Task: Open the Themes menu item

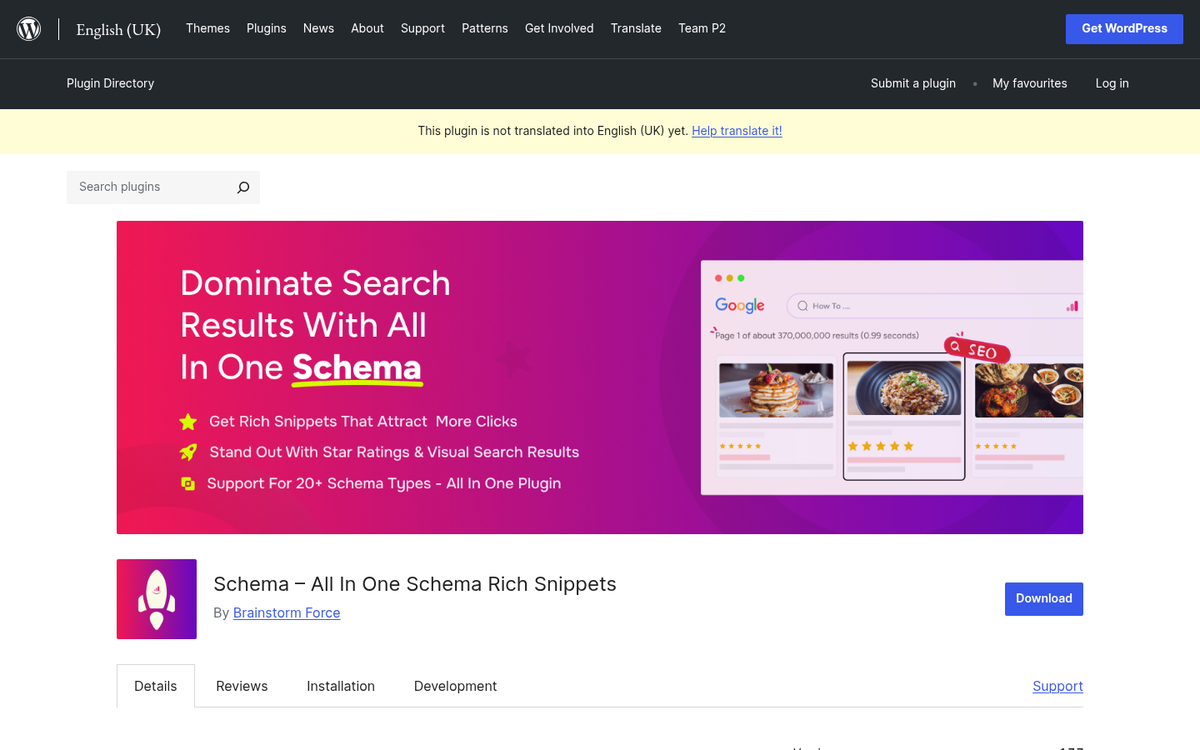Action: point(207,28)
